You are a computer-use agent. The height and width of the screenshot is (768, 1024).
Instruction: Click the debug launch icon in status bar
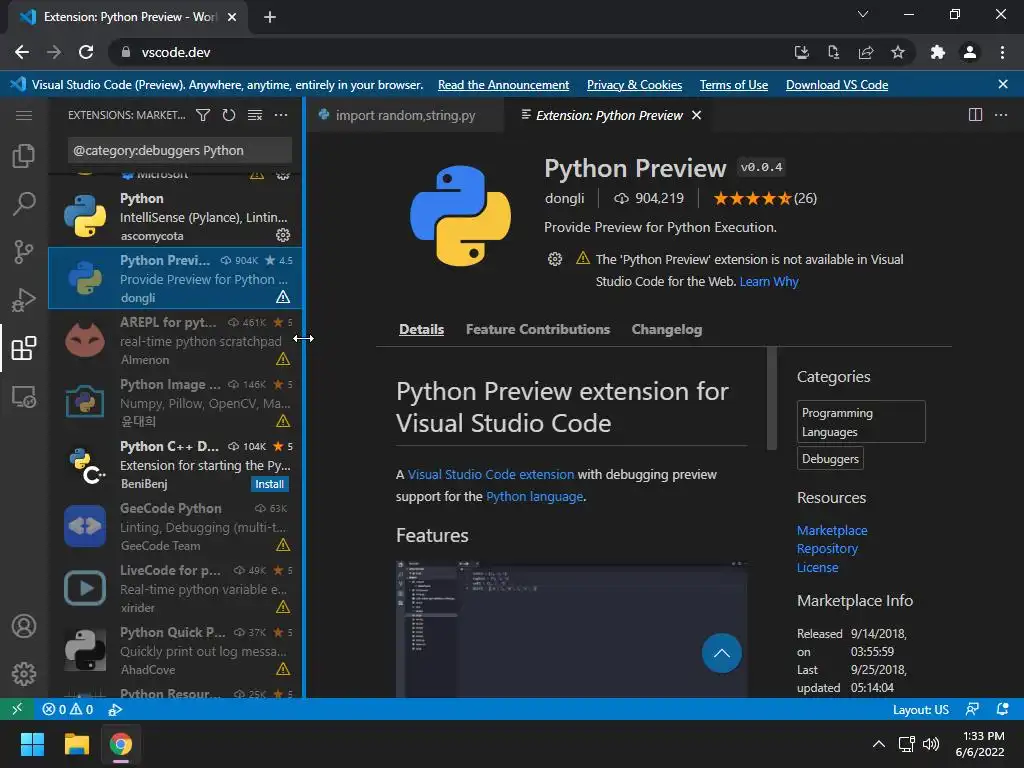pos(115,709)
